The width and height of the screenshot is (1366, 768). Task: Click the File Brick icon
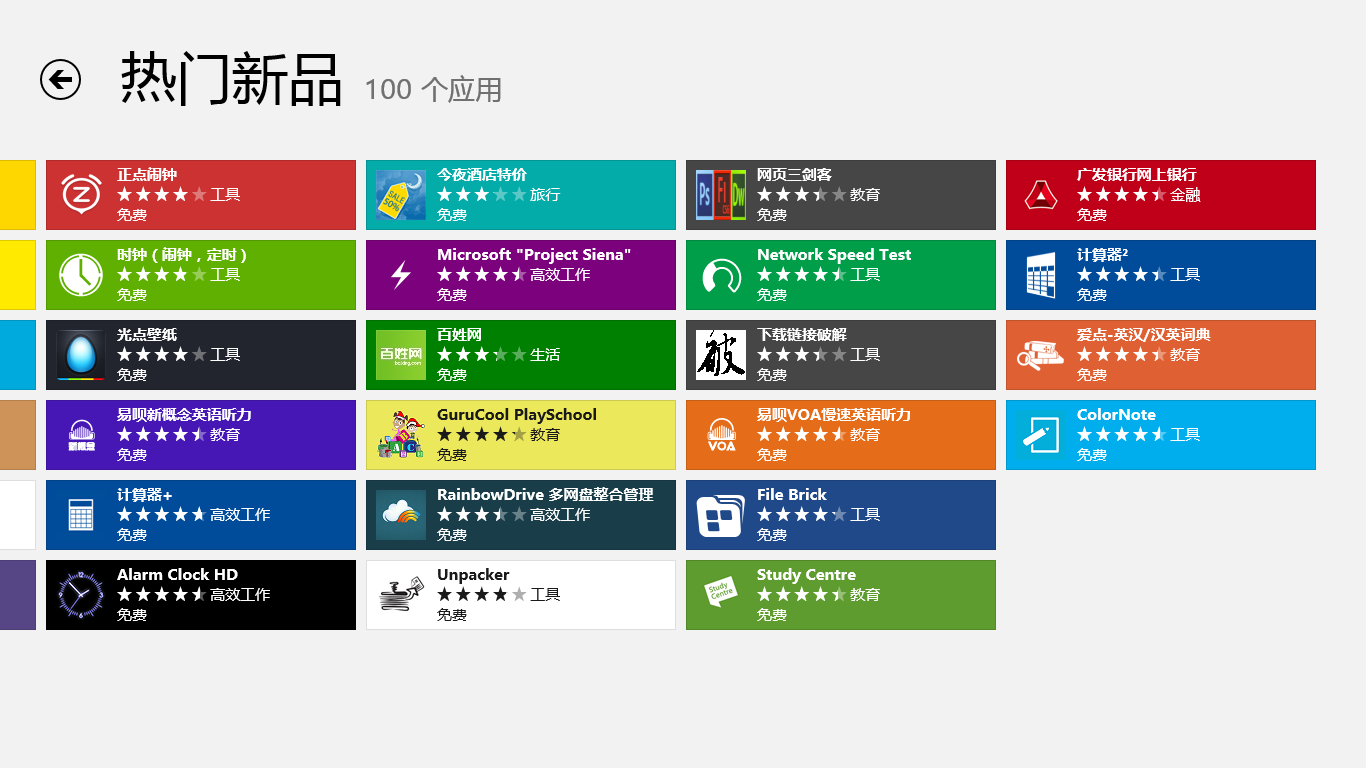click(721, 515)
